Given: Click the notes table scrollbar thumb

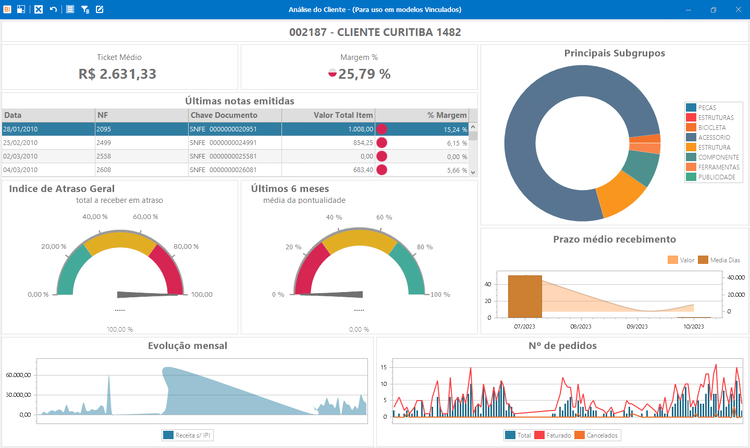Looking at the screenshot, I should [x=473, y=136].
